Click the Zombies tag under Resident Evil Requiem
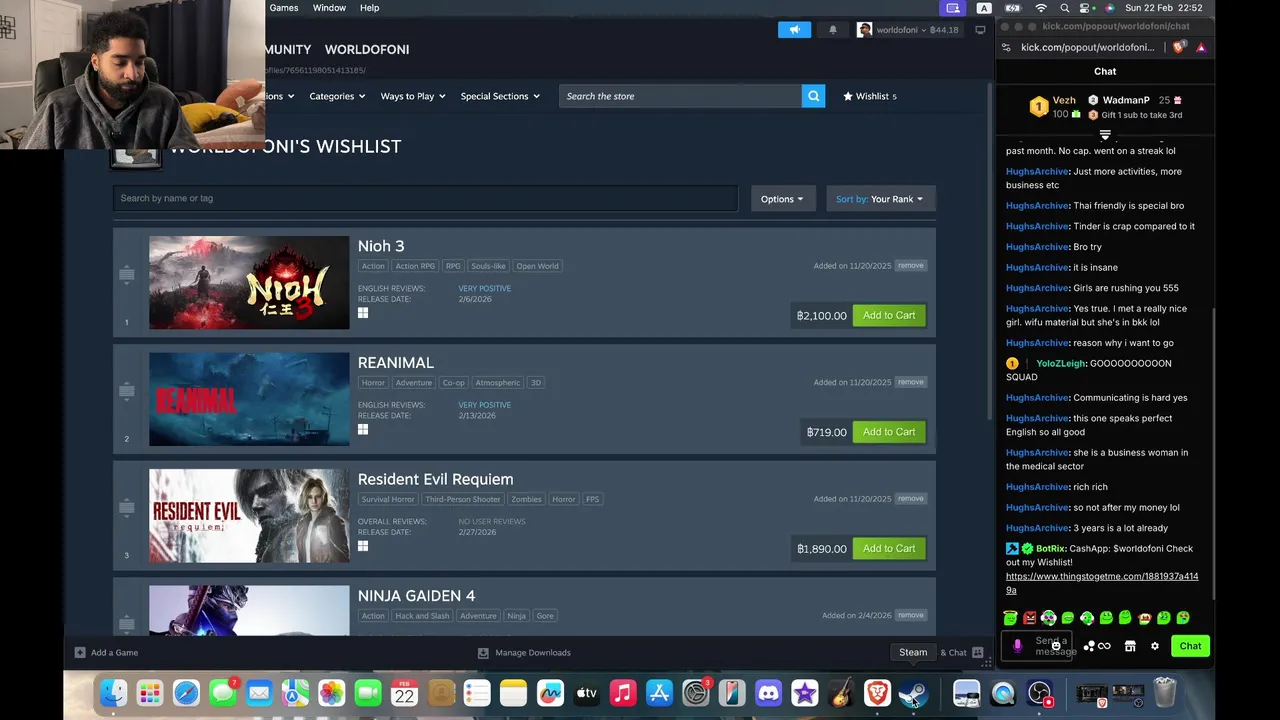 (x=526, y=499)
